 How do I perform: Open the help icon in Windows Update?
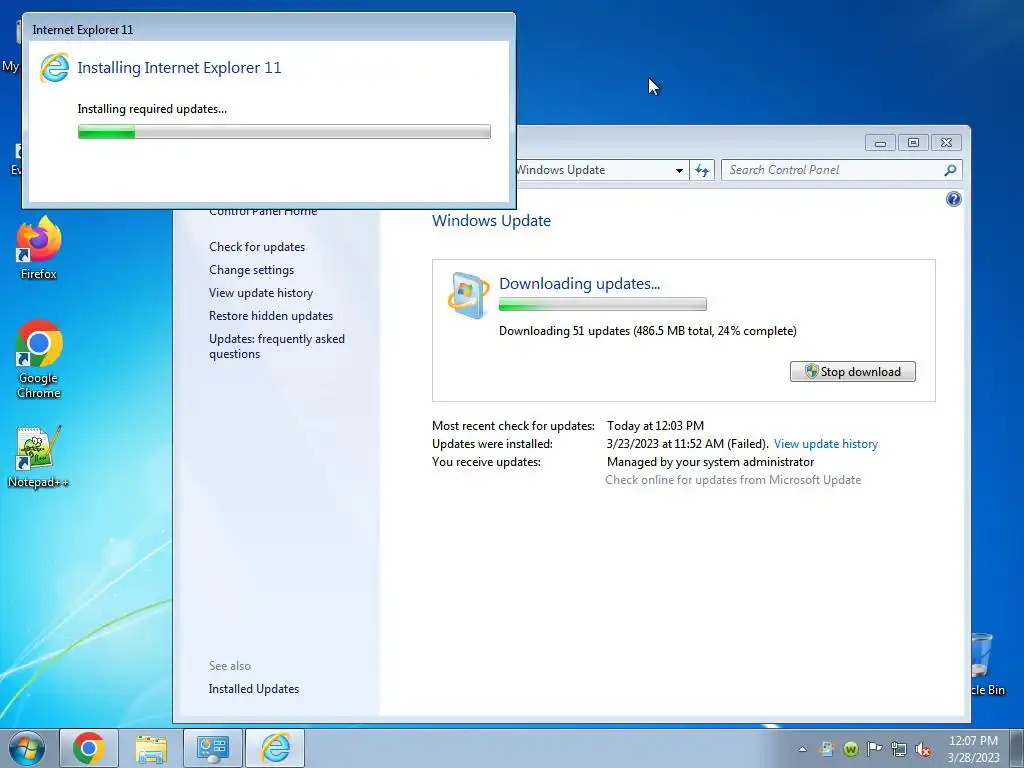(953, 199)
